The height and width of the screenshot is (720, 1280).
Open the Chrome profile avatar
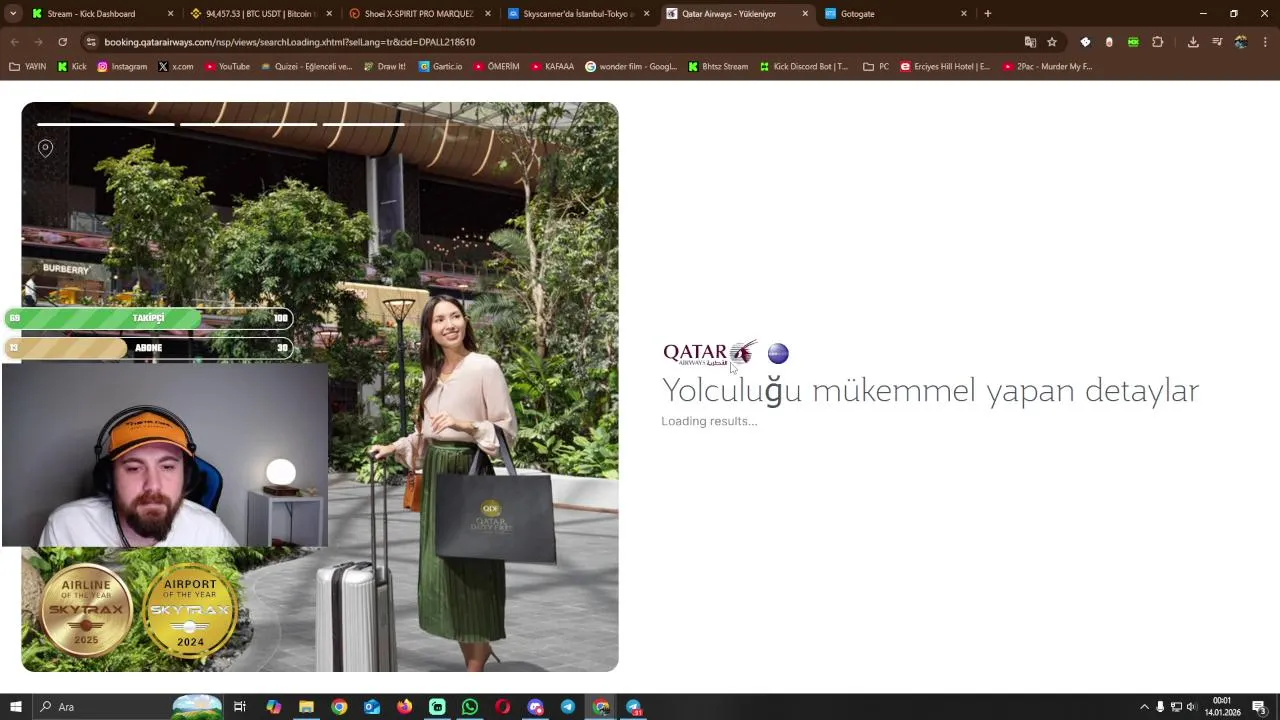click(1241, 42)
